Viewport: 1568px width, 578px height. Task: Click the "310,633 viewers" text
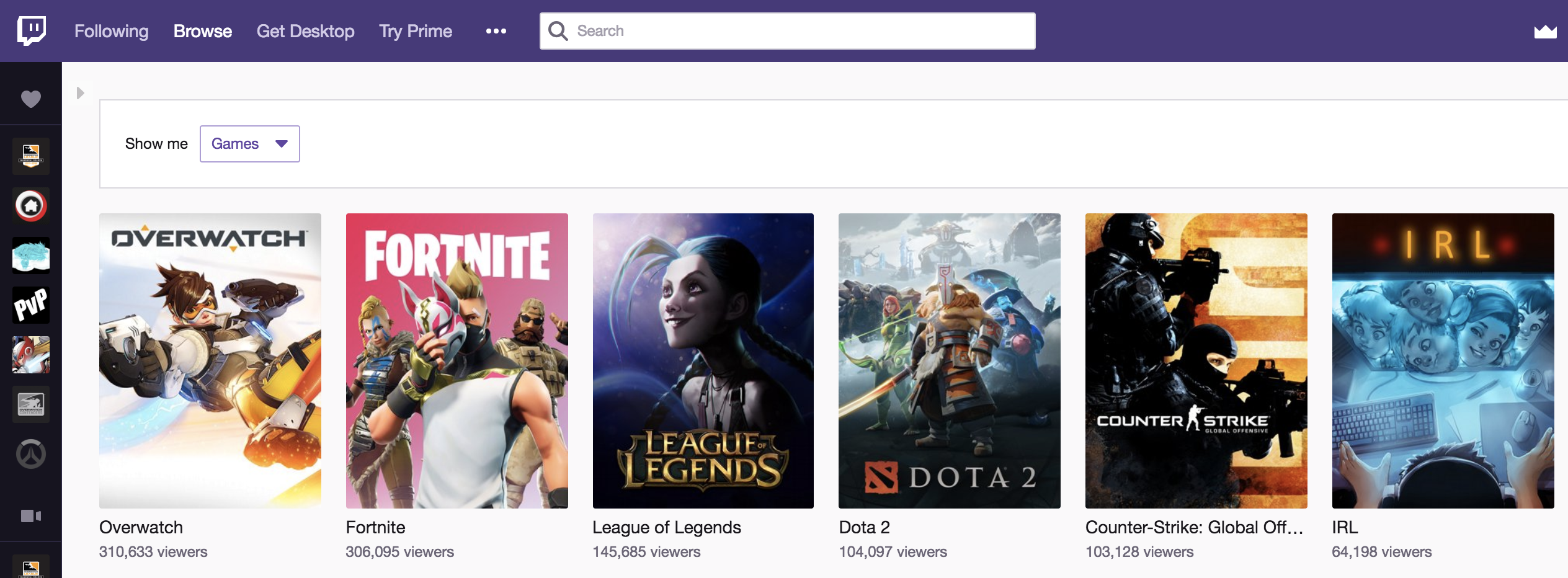click(x=153, y=552)
